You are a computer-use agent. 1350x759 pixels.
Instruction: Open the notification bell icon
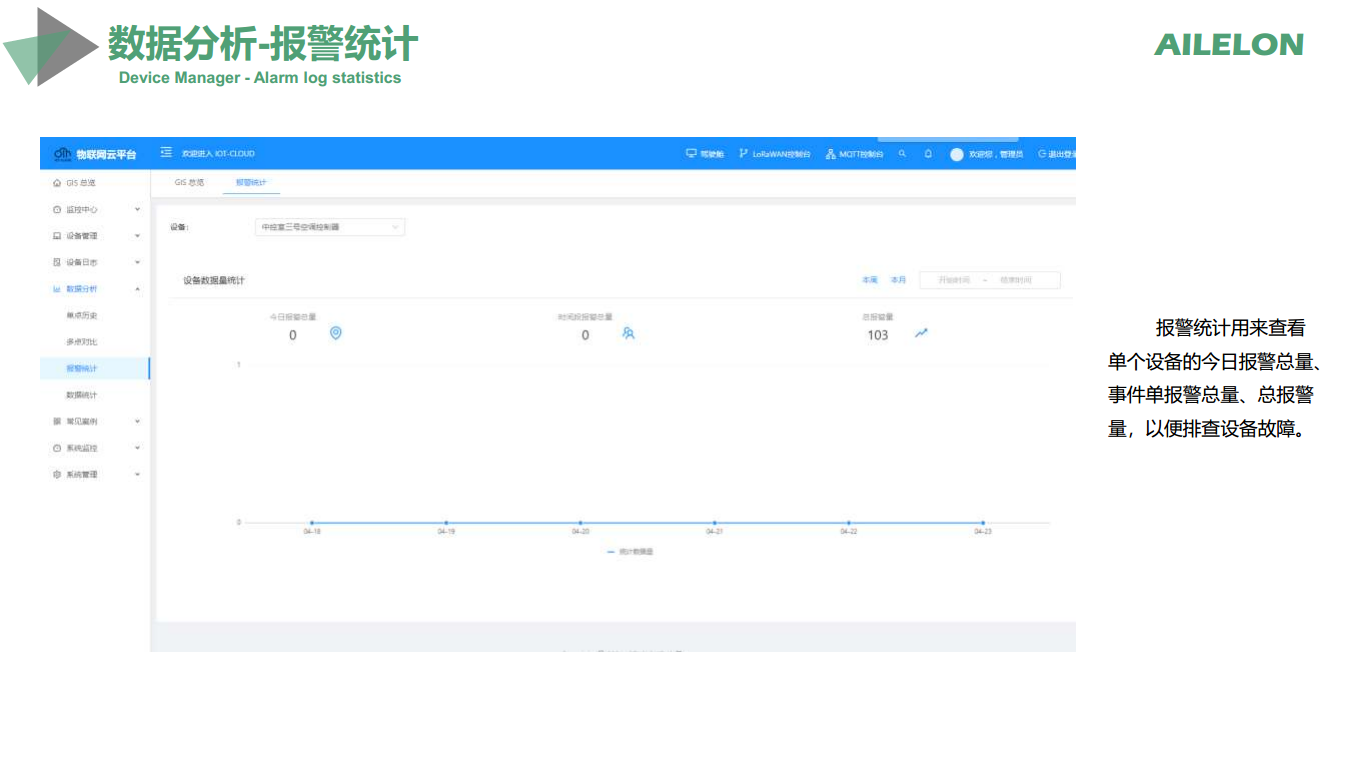point(928,154)
